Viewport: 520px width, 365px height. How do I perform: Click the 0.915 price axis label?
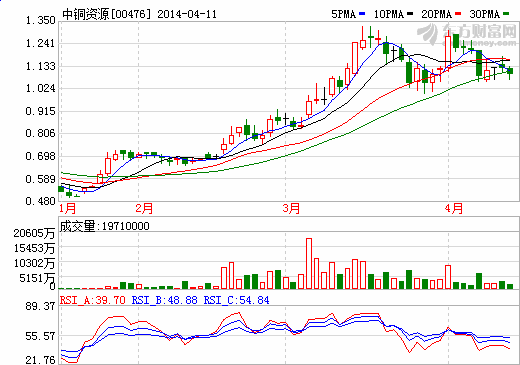pos(41,111)
